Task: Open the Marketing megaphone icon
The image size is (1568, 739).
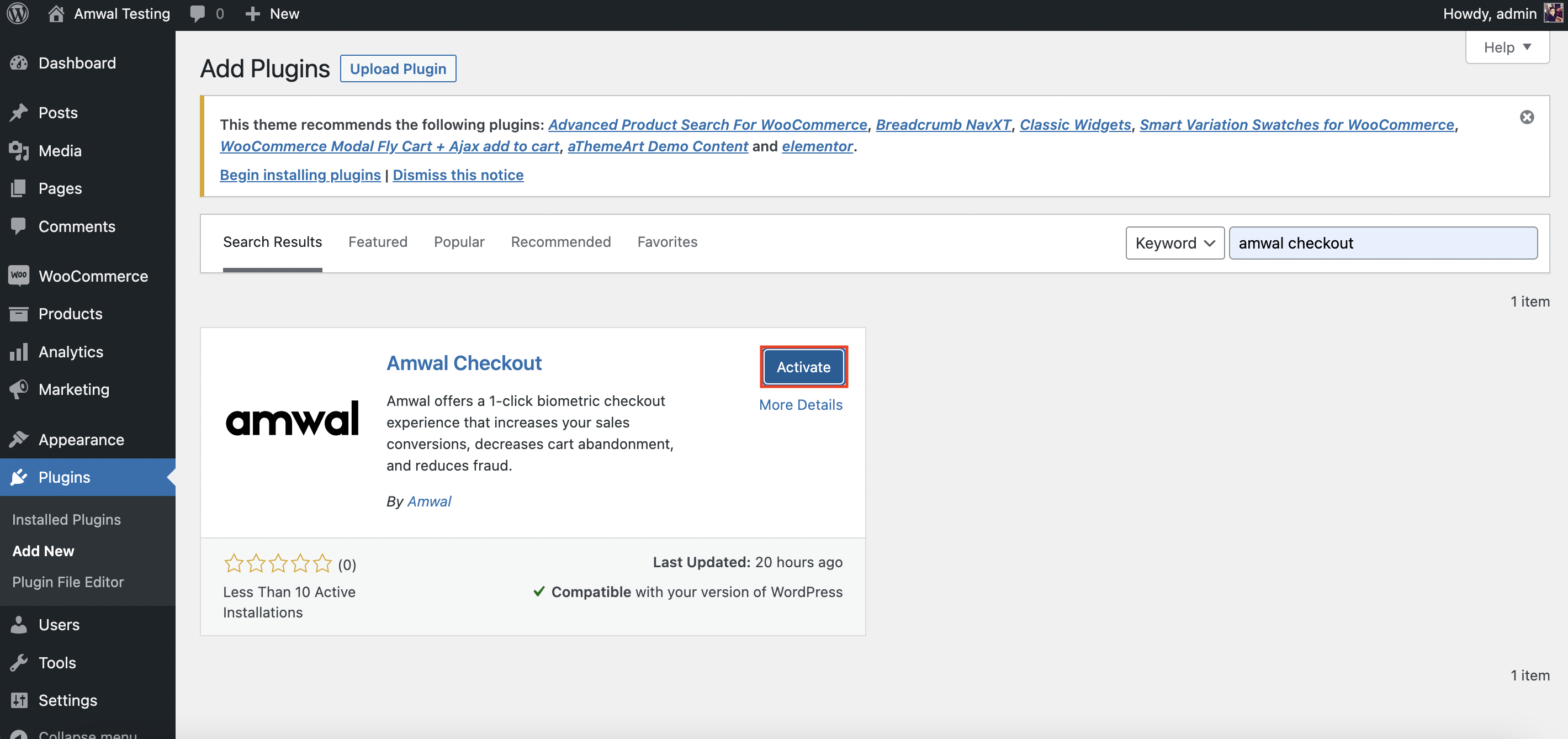Action: click(x=19, y=389)
